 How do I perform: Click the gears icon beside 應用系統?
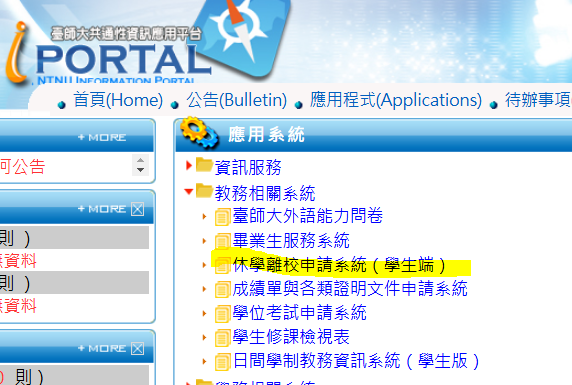199,132
